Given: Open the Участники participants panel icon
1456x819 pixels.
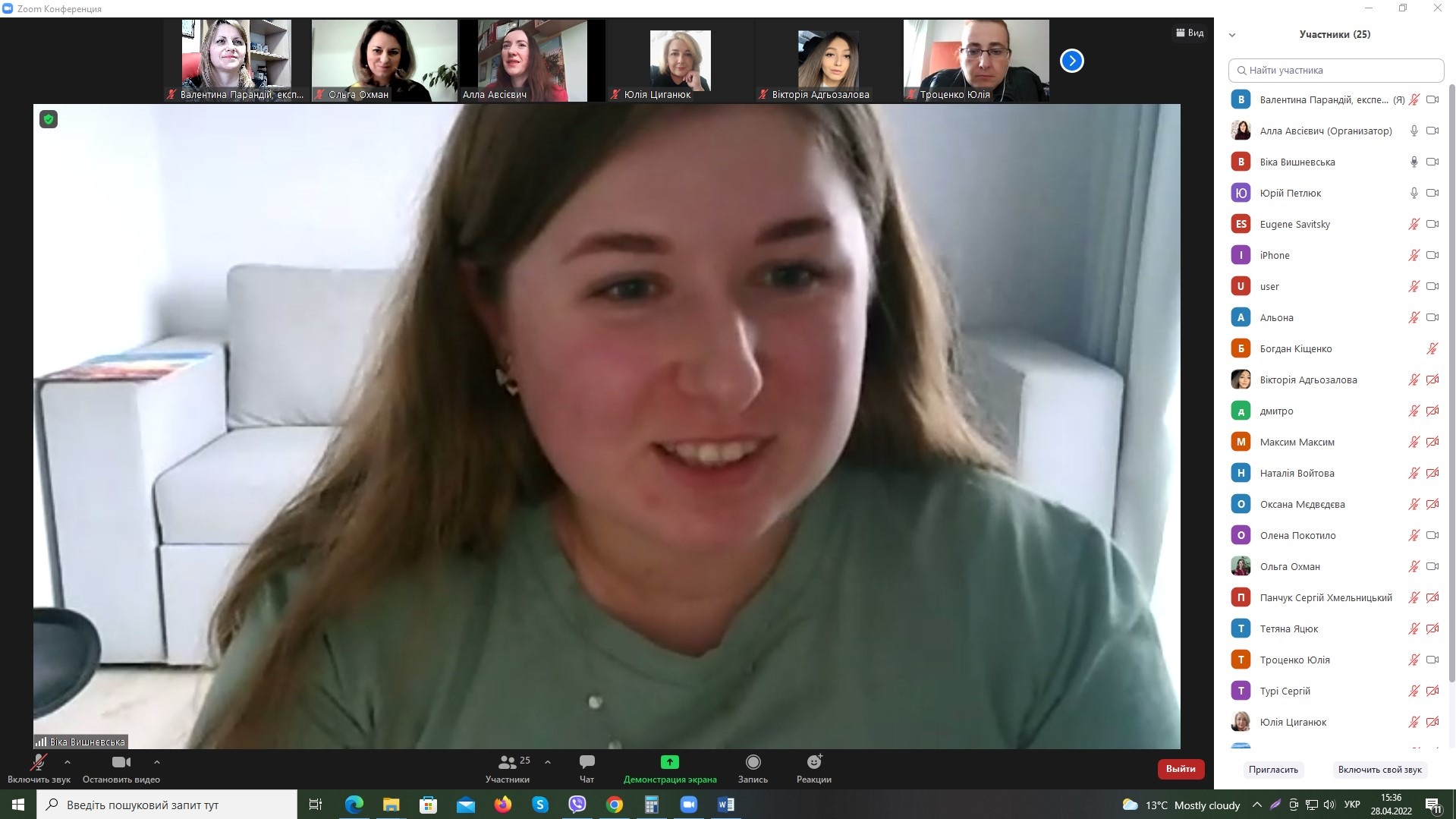Looking at the screenshot, I should click(x=507, y=762).
